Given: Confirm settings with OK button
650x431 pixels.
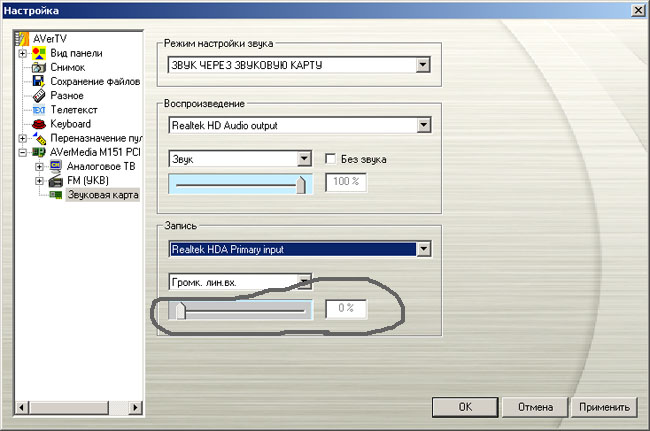Looking at the screenshot, I should (465, 407).
